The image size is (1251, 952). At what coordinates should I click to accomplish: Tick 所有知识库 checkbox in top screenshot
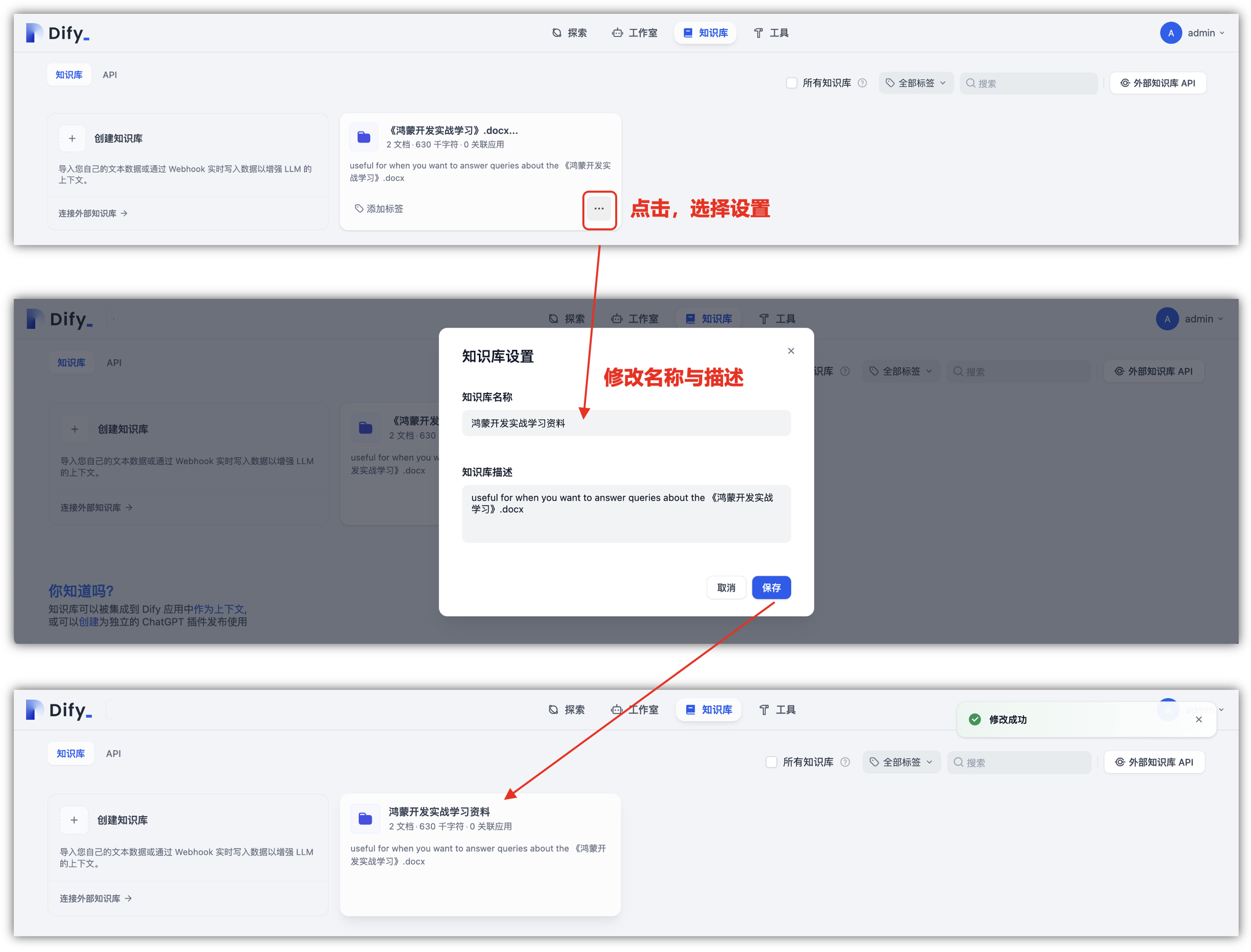(x=792, y=83)
